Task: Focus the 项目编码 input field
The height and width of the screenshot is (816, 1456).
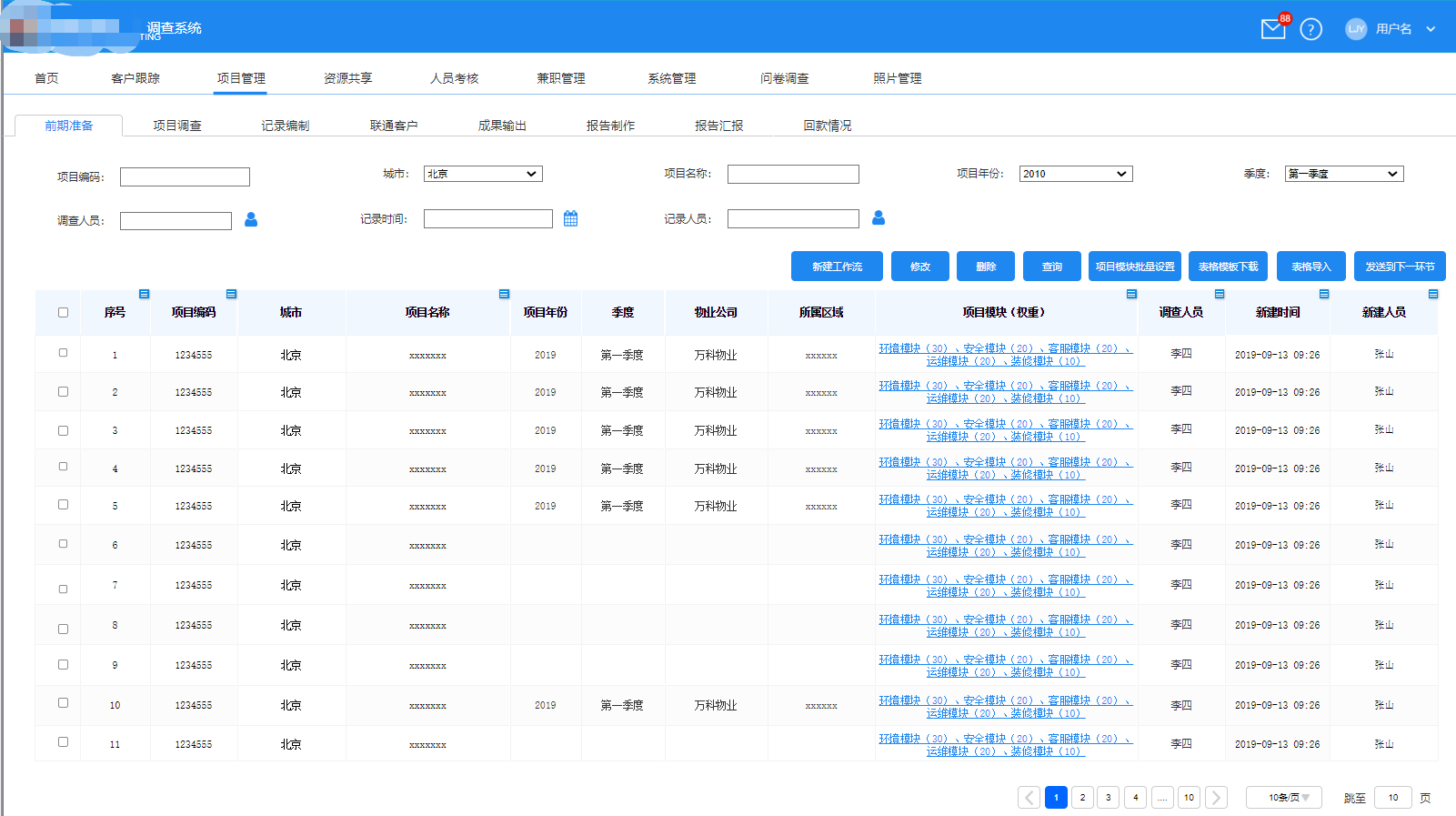Action: click(x=185, y=176)
